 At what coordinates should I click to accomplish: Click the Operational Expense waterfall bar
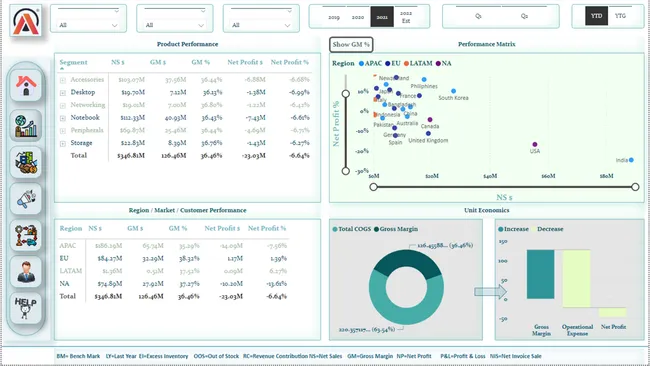(x=577, y=279)
